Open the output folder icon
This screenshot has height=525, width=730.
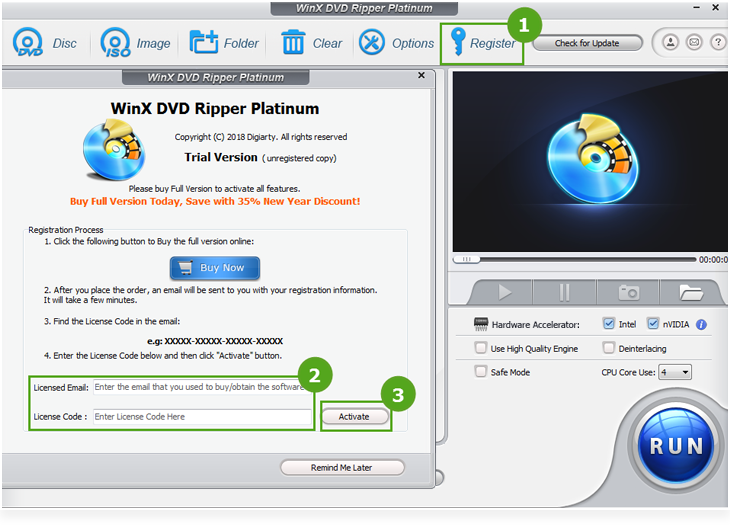point(691,293)
